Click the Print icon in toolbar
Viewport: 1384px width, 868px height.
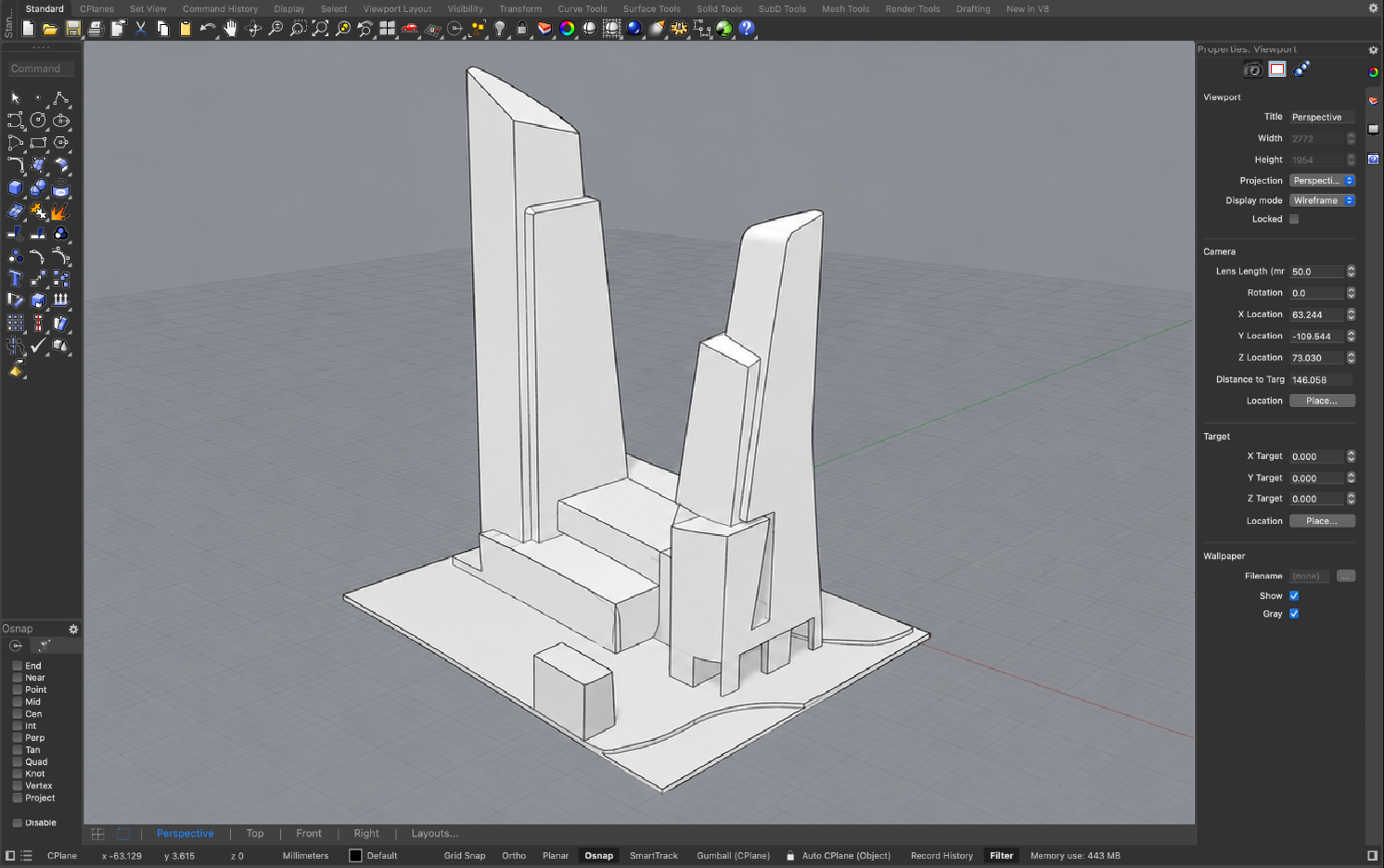96,29
